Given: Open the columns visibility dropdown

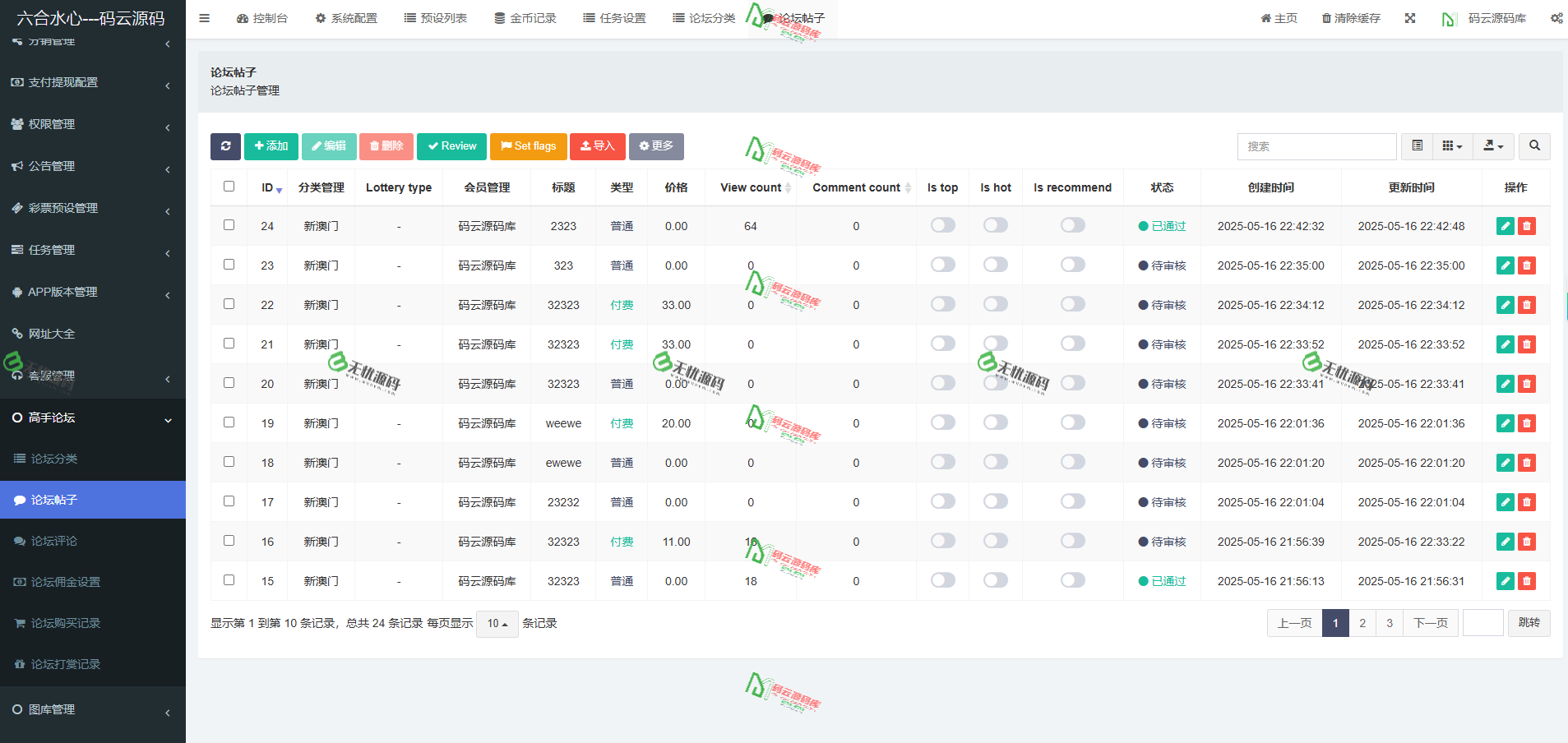Looking at the screenshot, I should [1452, 146].
